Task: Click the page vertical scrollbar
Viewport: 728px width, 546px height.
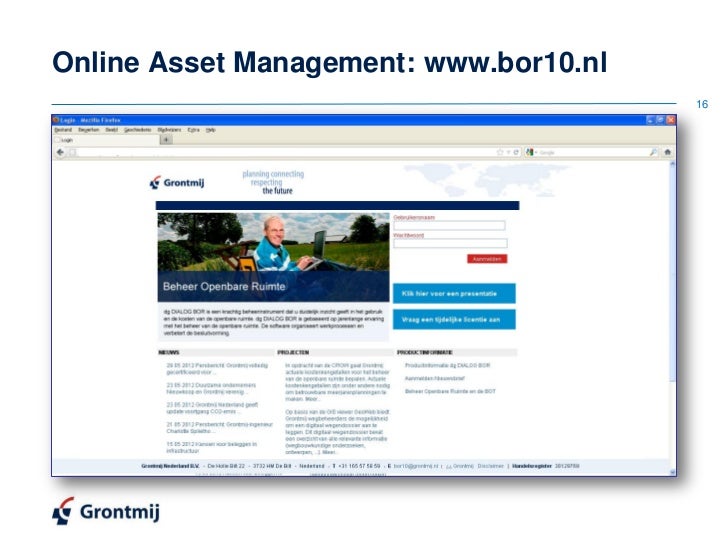Action: 672,274
